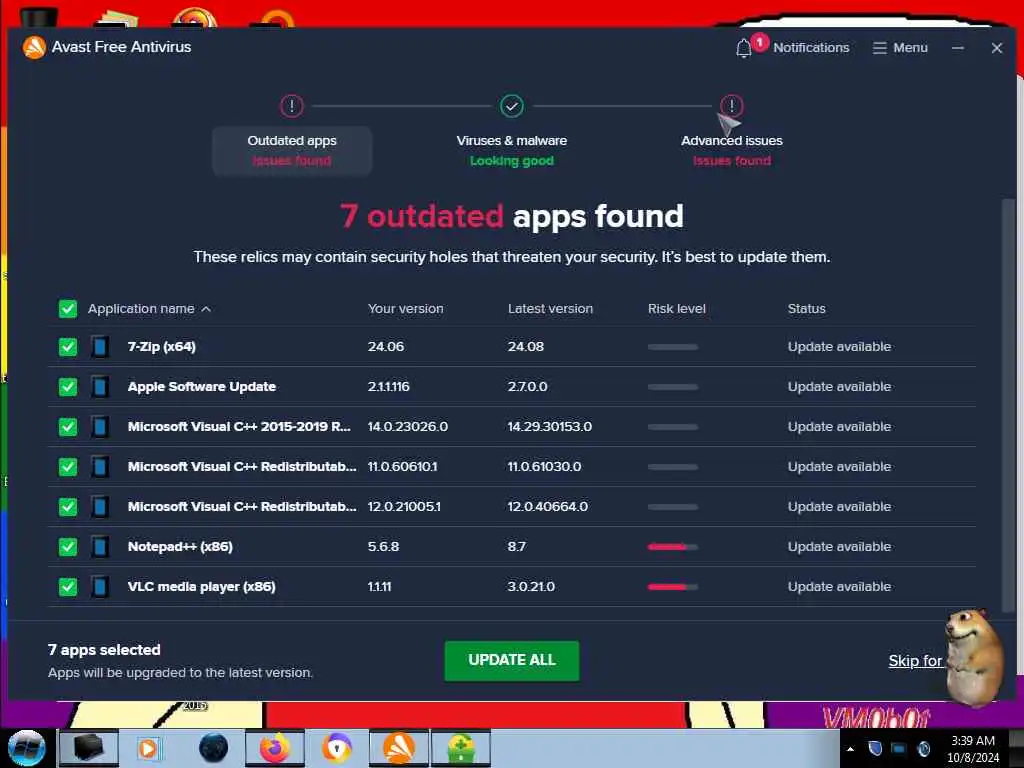The height and width of the screenshot is (768, 1024).
Task: Uncheck the 7-Zip (x64) checkbox
Action: [x=68, y=347]
